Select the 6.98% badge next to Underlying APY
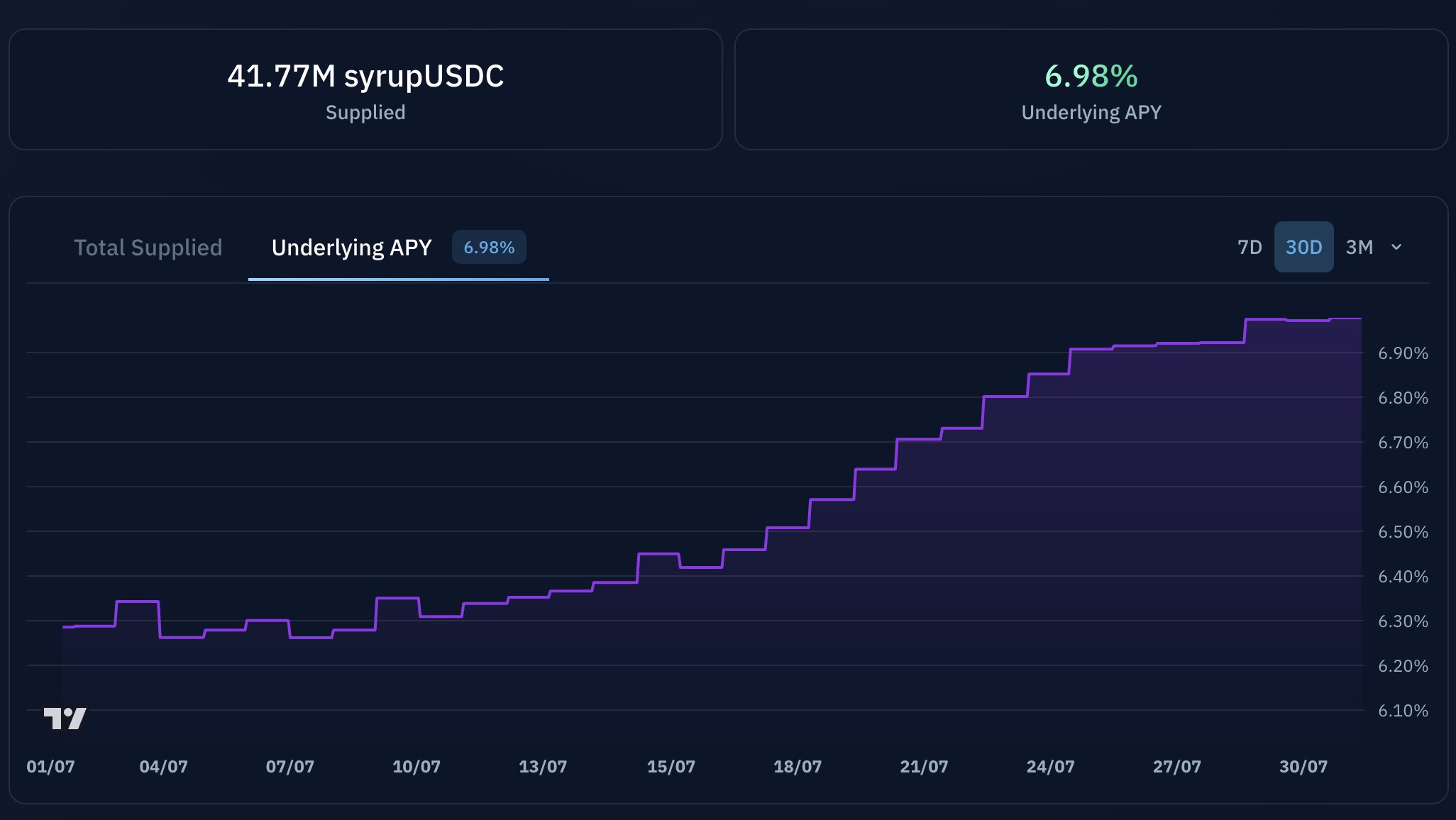The image size is (1456, 820). click(489, 248)
